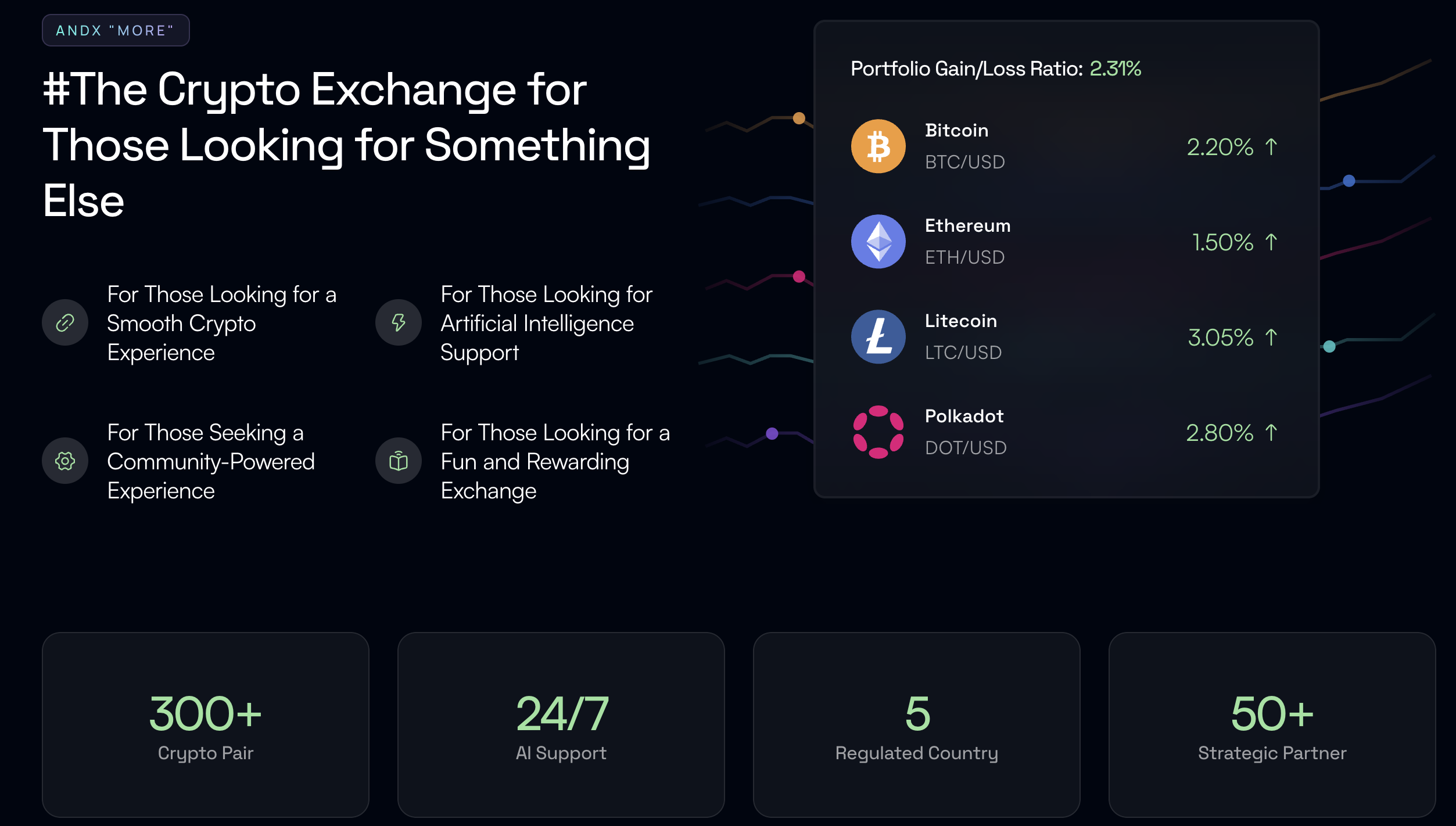
Task: Open the 5 Regulated Country card
Action: [917, 725]
